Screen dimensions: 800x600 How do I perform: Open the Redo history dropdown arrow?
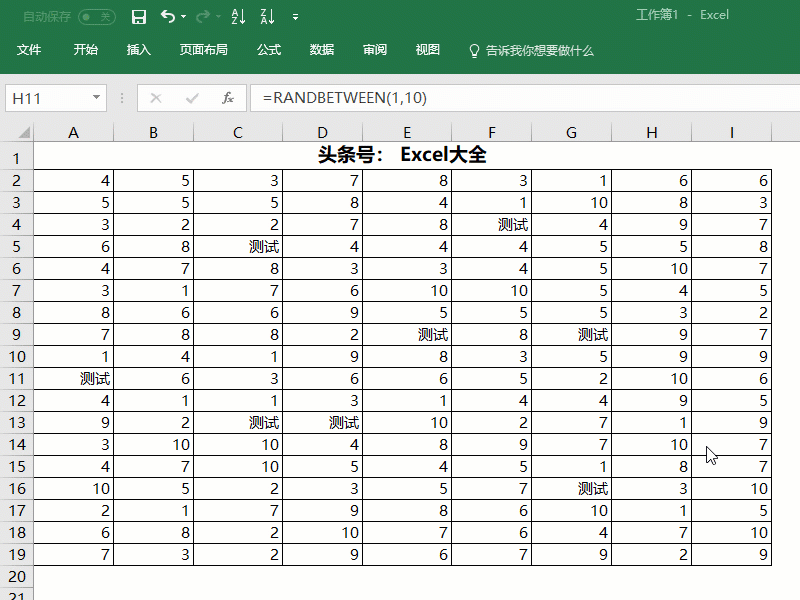[218, 17]
